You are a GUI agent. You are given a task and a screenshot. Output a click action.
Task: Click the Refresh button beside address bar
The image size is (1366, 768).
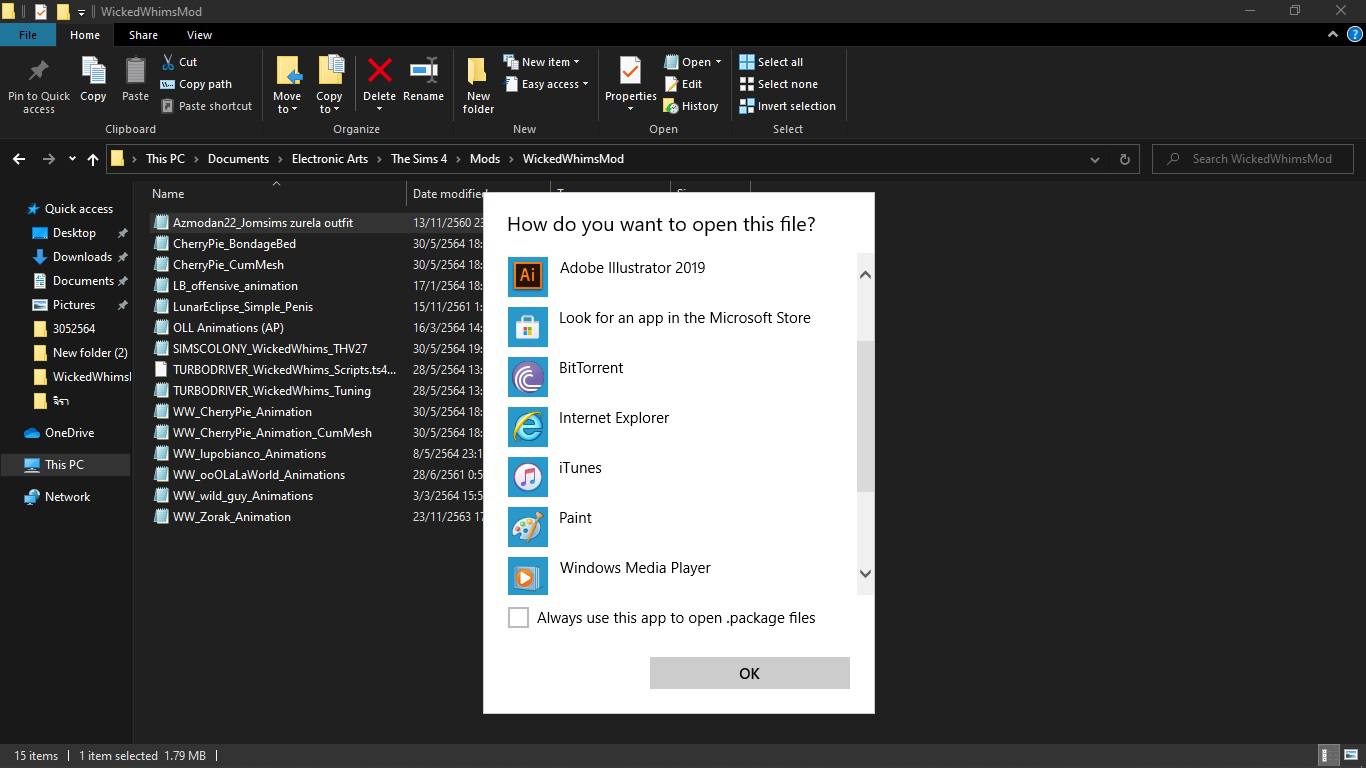pyautogui.click(x=1124, y=159)
